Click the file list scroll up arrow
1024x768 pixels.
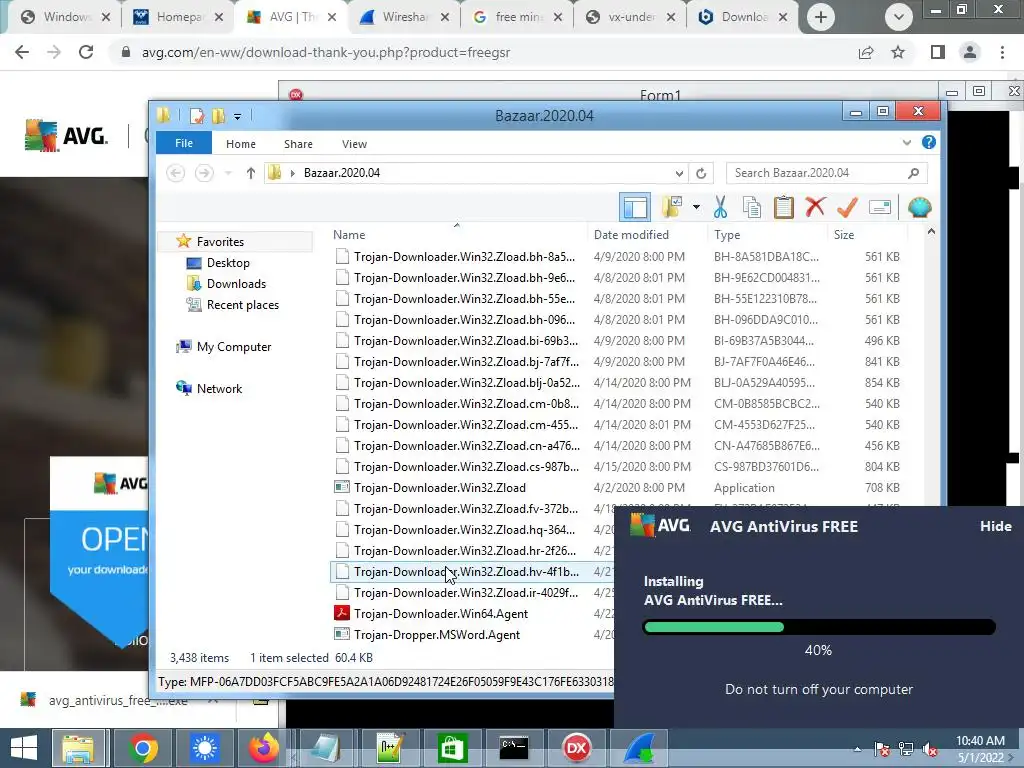point(931,232)
